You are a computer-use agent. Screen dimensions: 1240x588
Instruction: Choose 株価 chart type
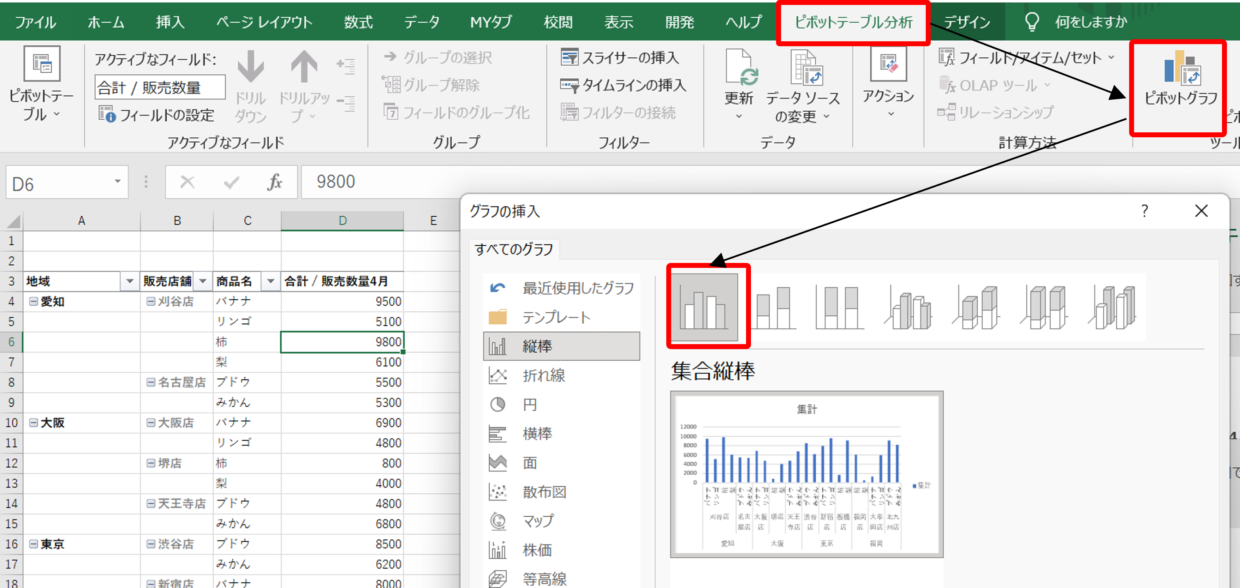click(561, 549)
